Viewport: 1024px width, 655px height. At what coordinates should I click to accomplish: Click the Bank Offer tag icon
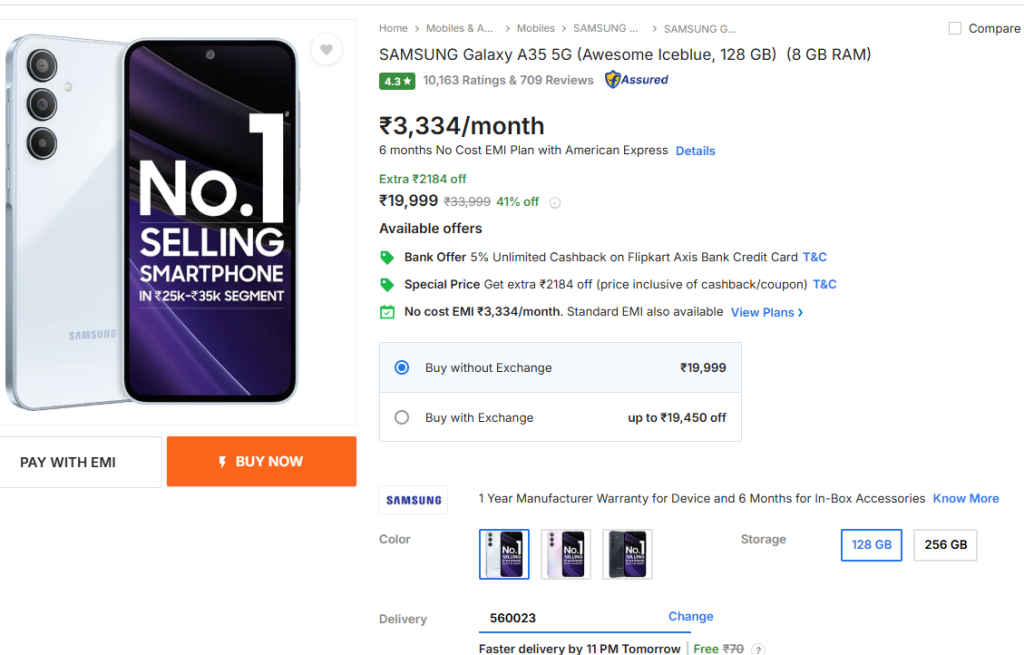[x=387, y=257]
